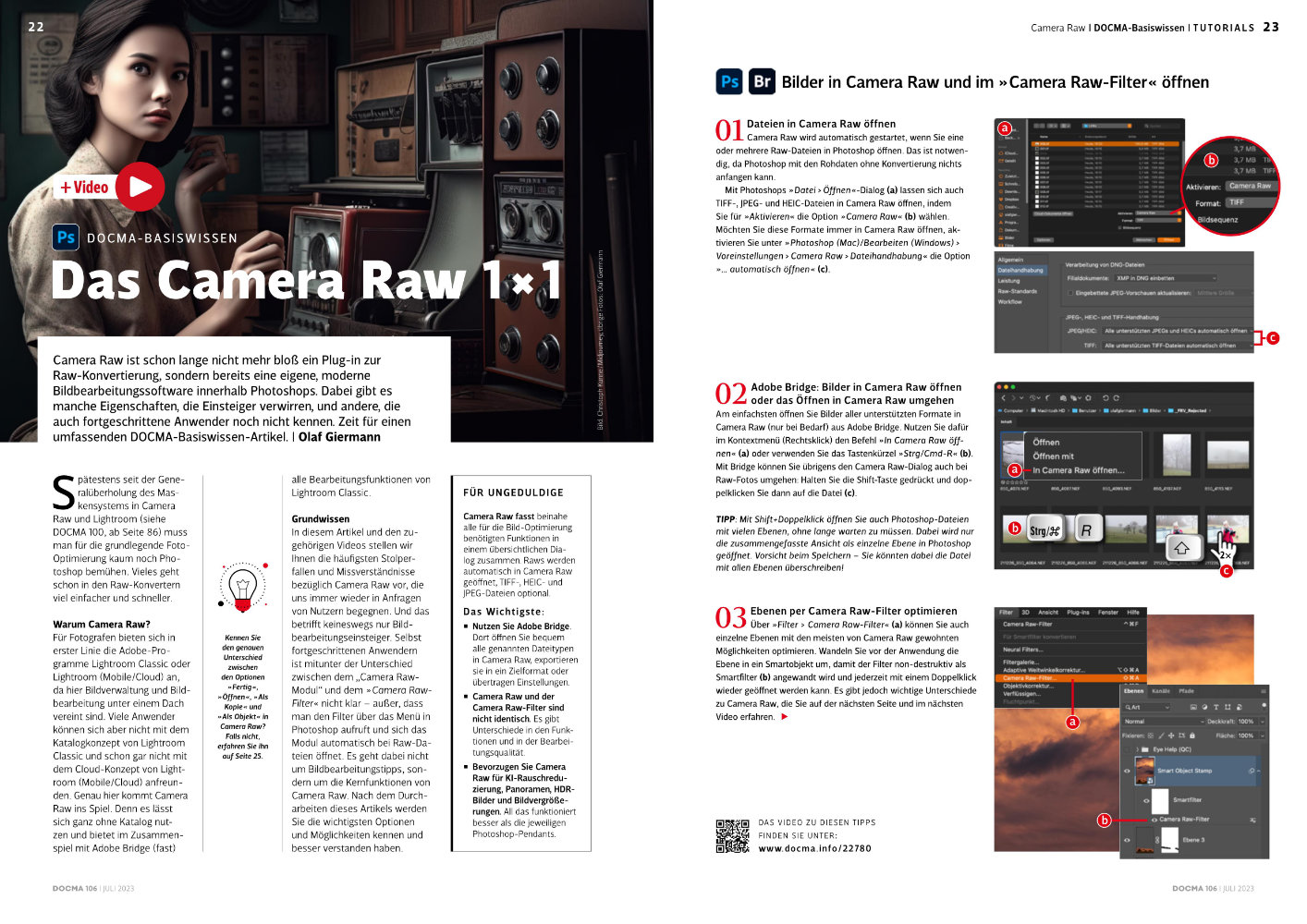Open the Fenster menu

point(1108,612)
